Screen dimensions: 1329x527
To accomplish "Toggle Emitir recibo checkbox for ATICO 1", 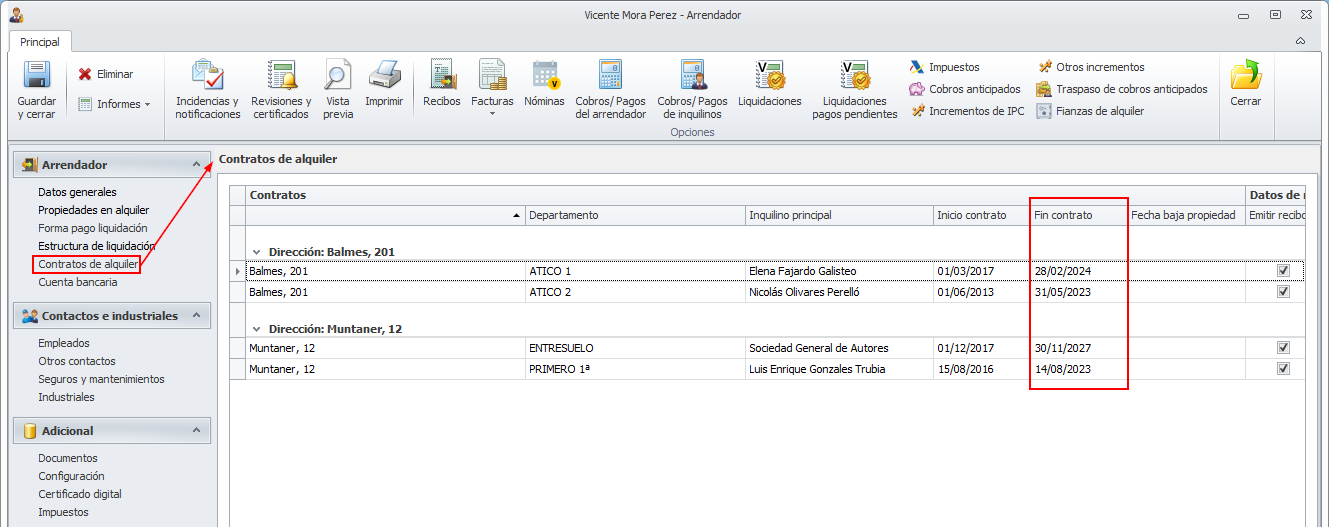I will pyautogui.click(x=1283, y=271).
